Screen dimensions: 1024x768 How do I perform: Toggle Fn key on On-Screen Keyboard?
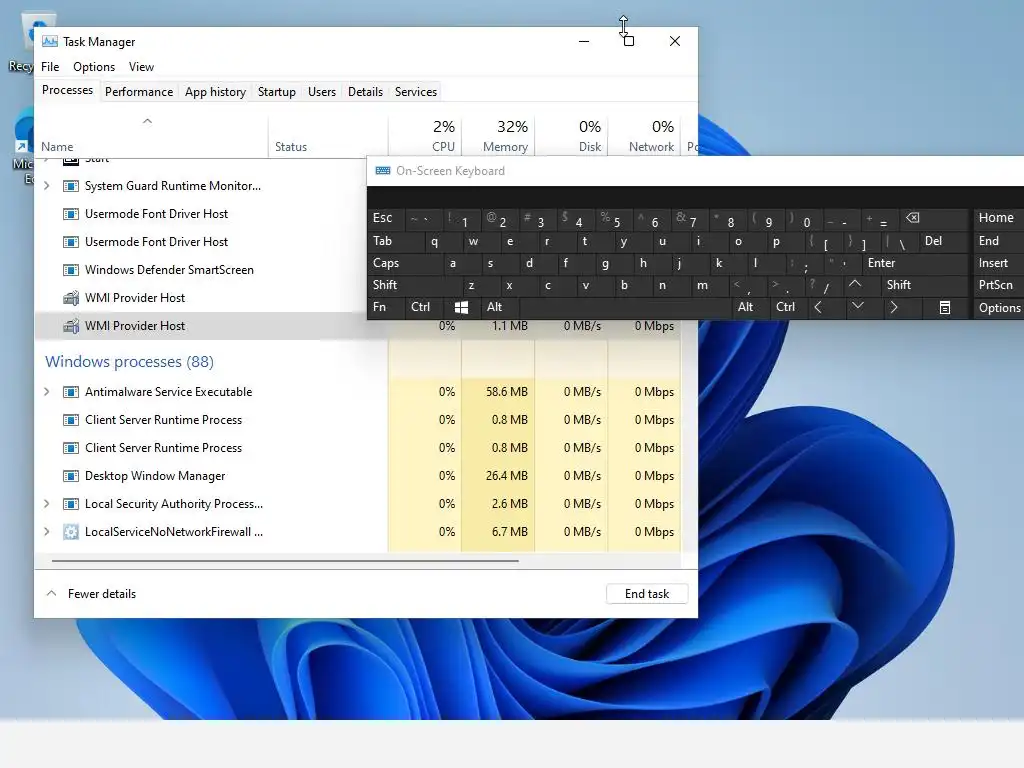(386, 307)
